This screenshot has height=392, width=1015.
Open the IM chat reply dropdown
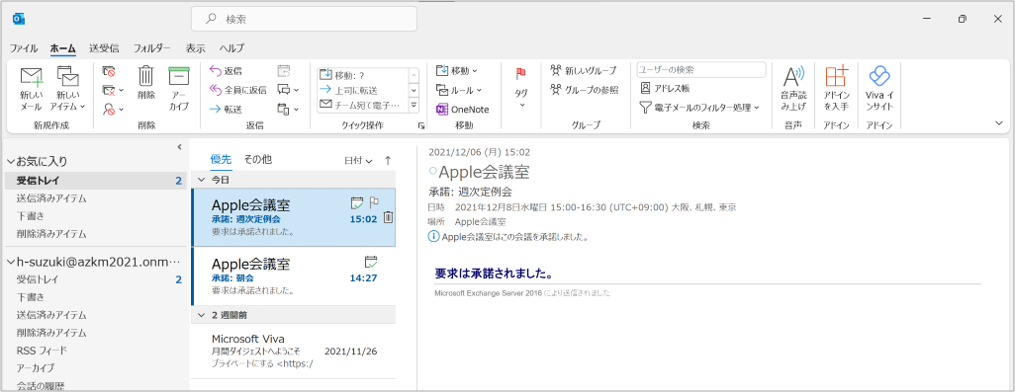[288, 90]
